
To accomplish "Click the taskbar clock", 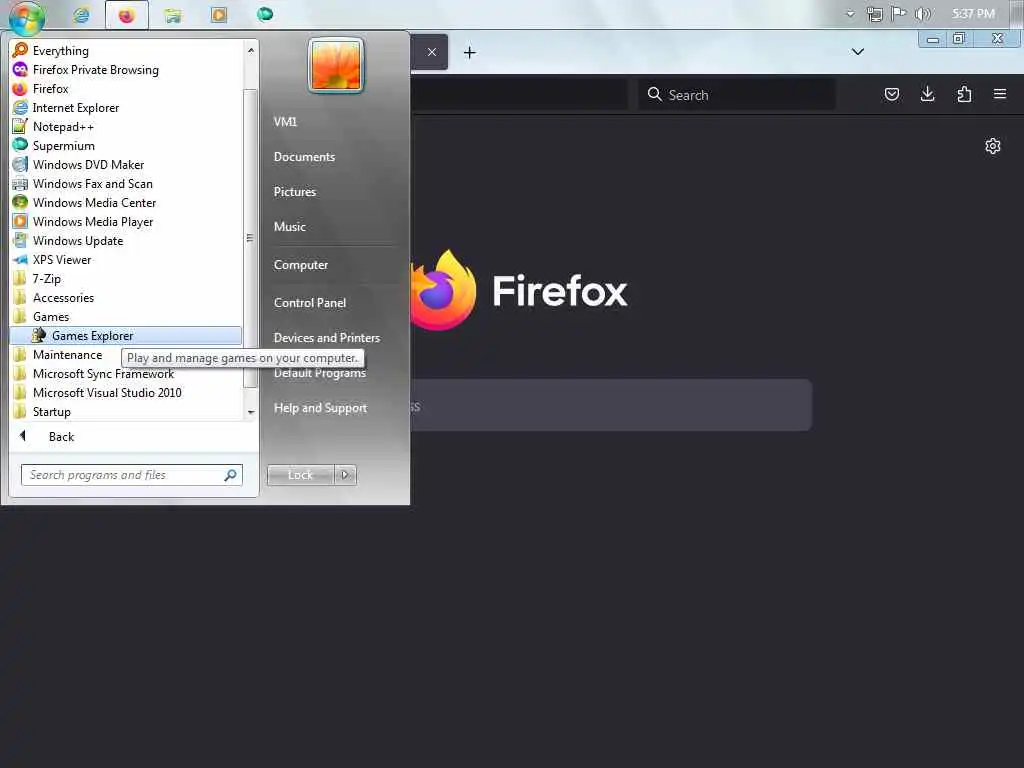I will tap(972, 14).
